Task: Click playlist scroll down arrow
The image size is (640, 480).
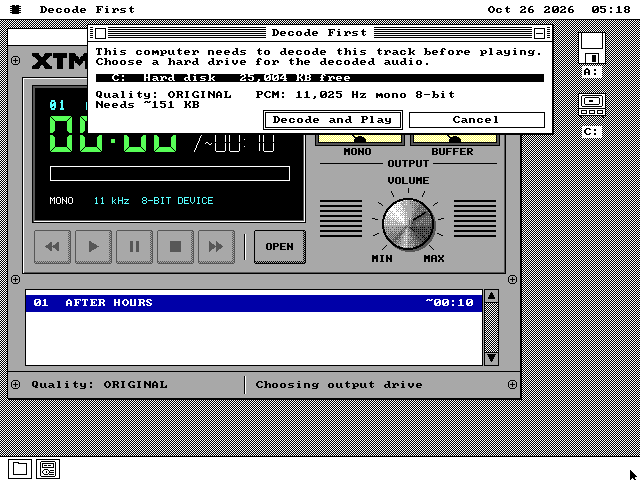Action: [491, 358]
